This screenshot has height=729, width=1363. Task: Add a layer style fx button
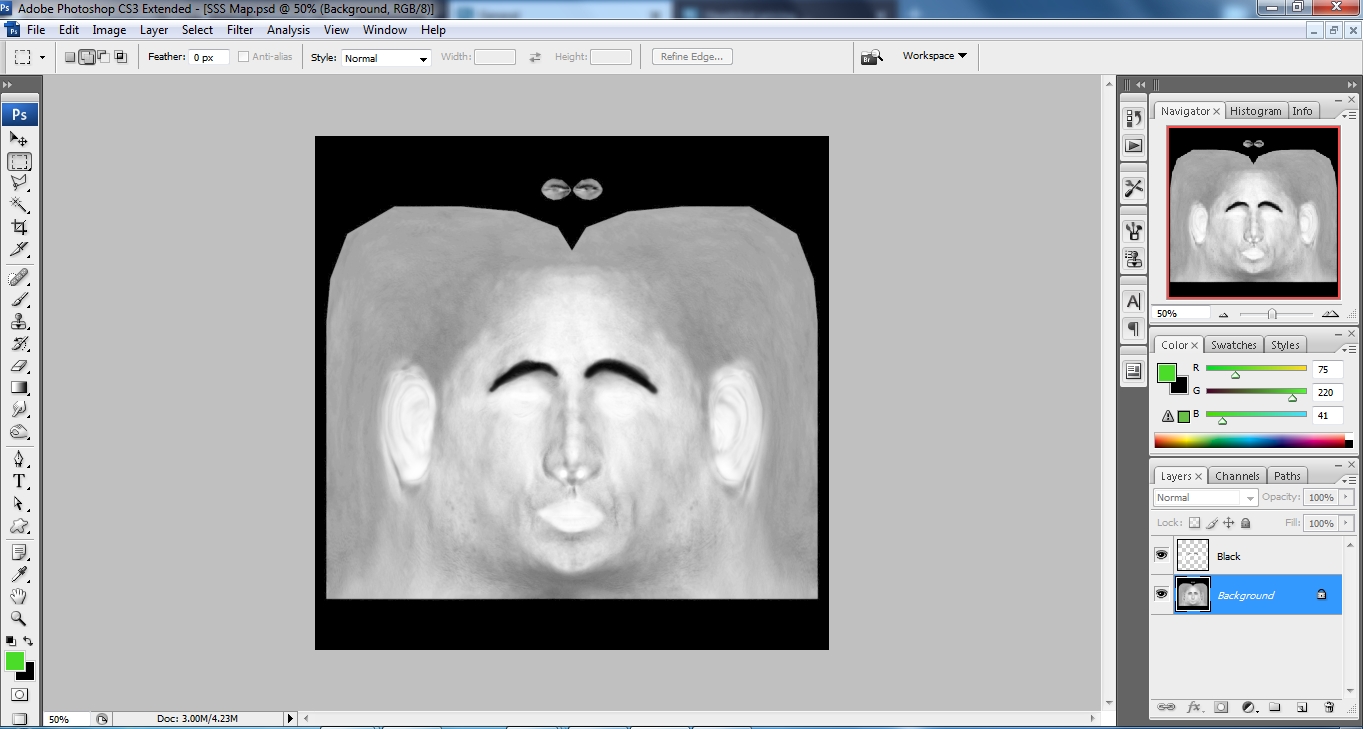[x=1193, y=707]
